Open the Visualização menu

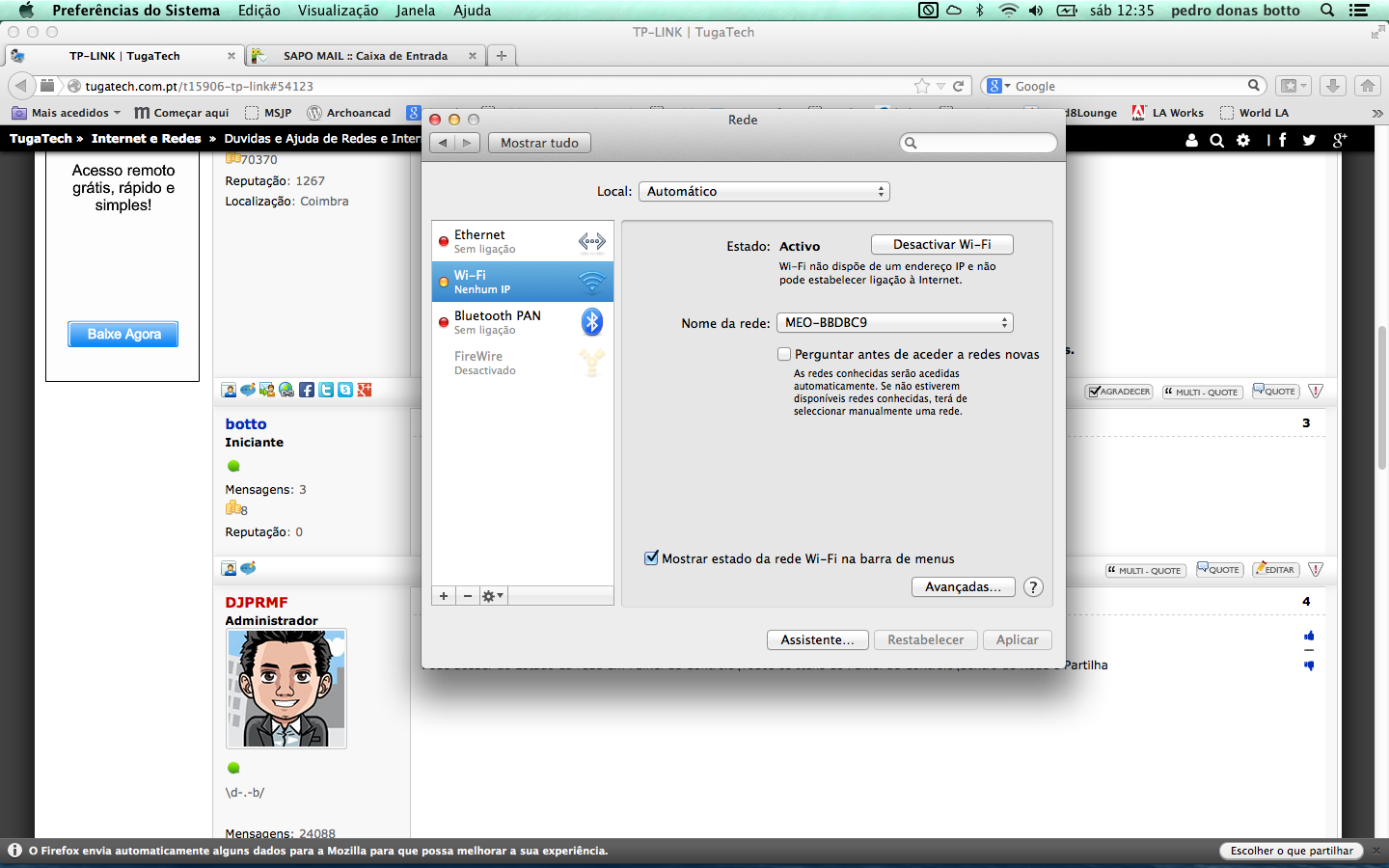coord(339,11)
